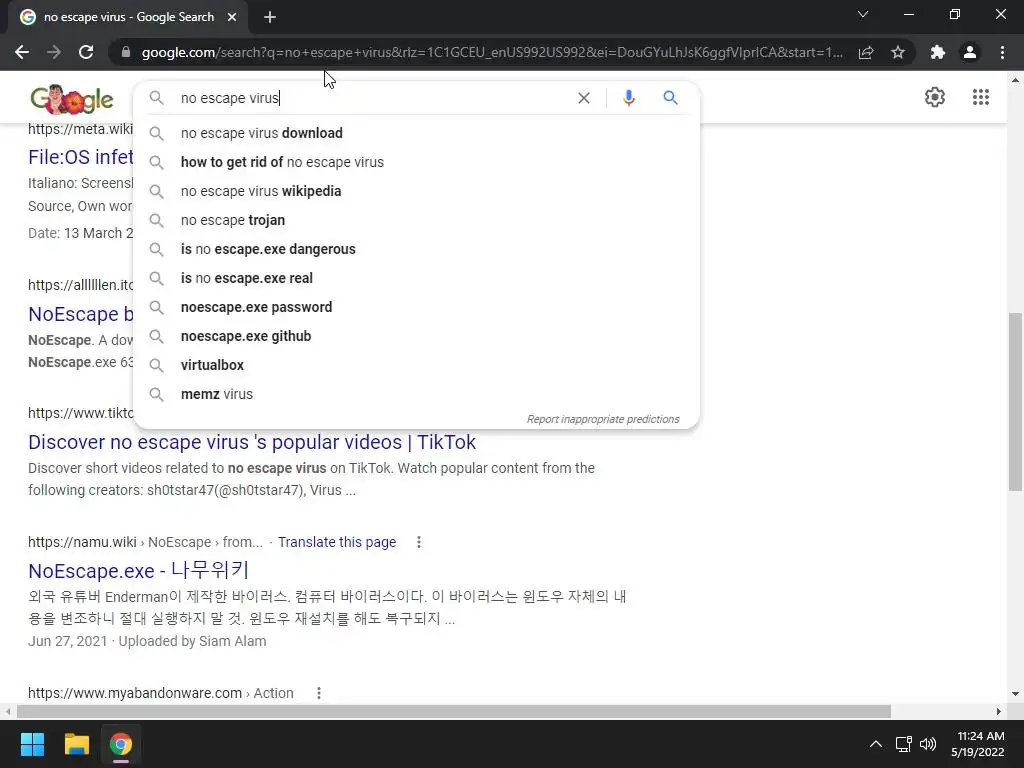Click the myabandonware.com URL text
Screen dimensions: 1024x768
(161, 693)
